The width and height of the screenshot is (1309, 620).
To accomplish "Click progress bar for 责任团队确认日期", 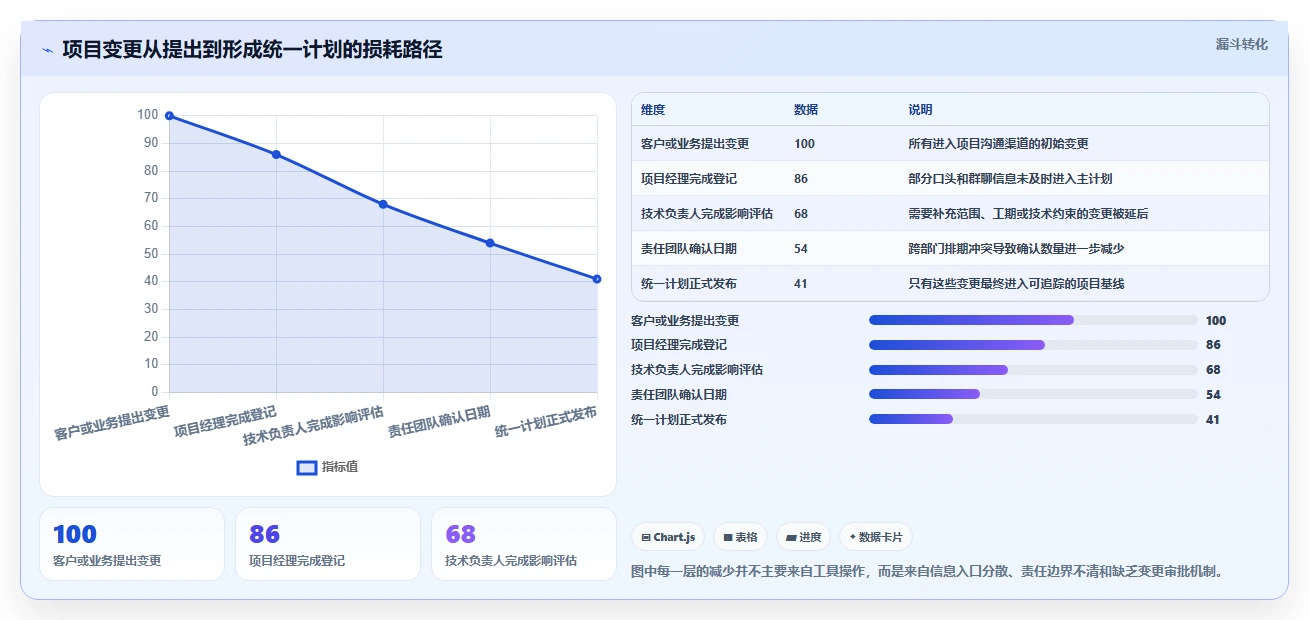I will [1033, 394].
